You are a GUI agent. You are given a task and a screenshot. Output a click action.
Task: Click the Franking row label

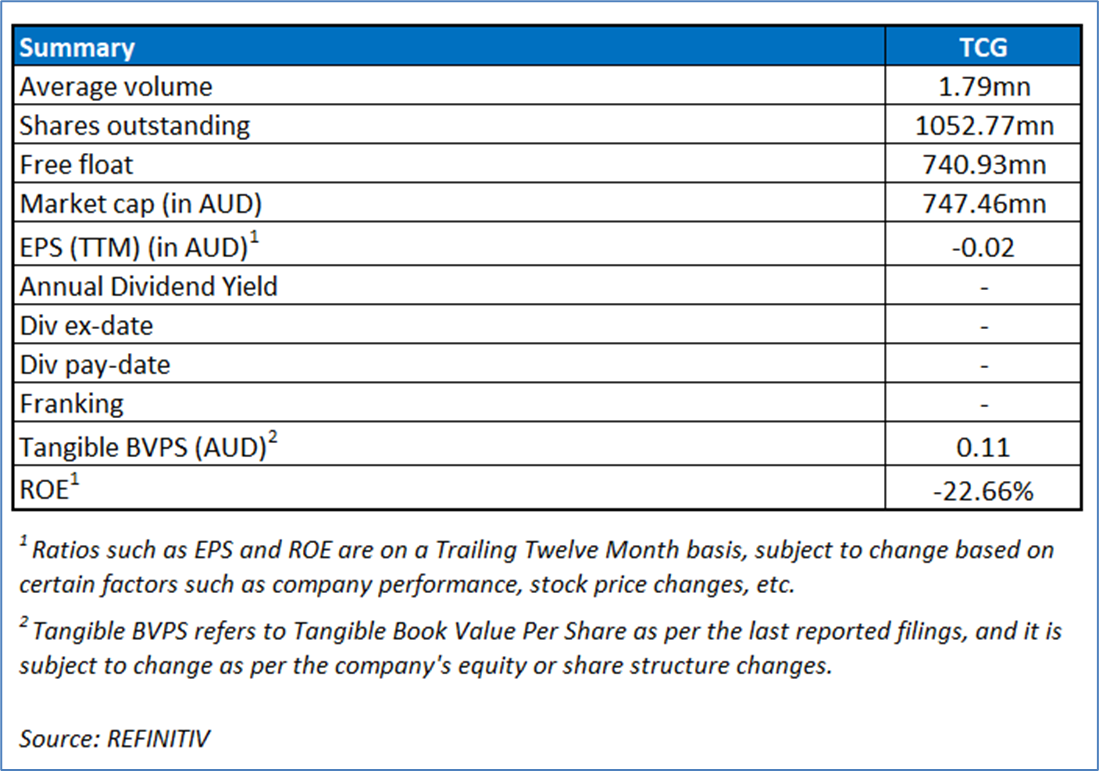[x=72, y=404]
